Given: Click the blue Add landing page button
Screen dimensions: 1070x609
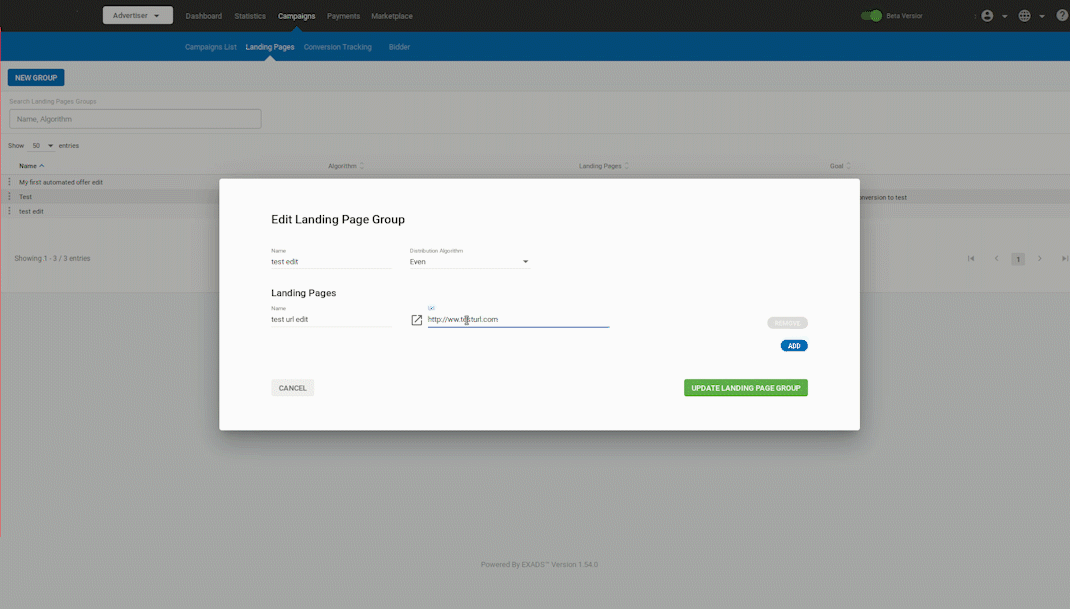Looking at the screenshot, I should pos(794,346).
